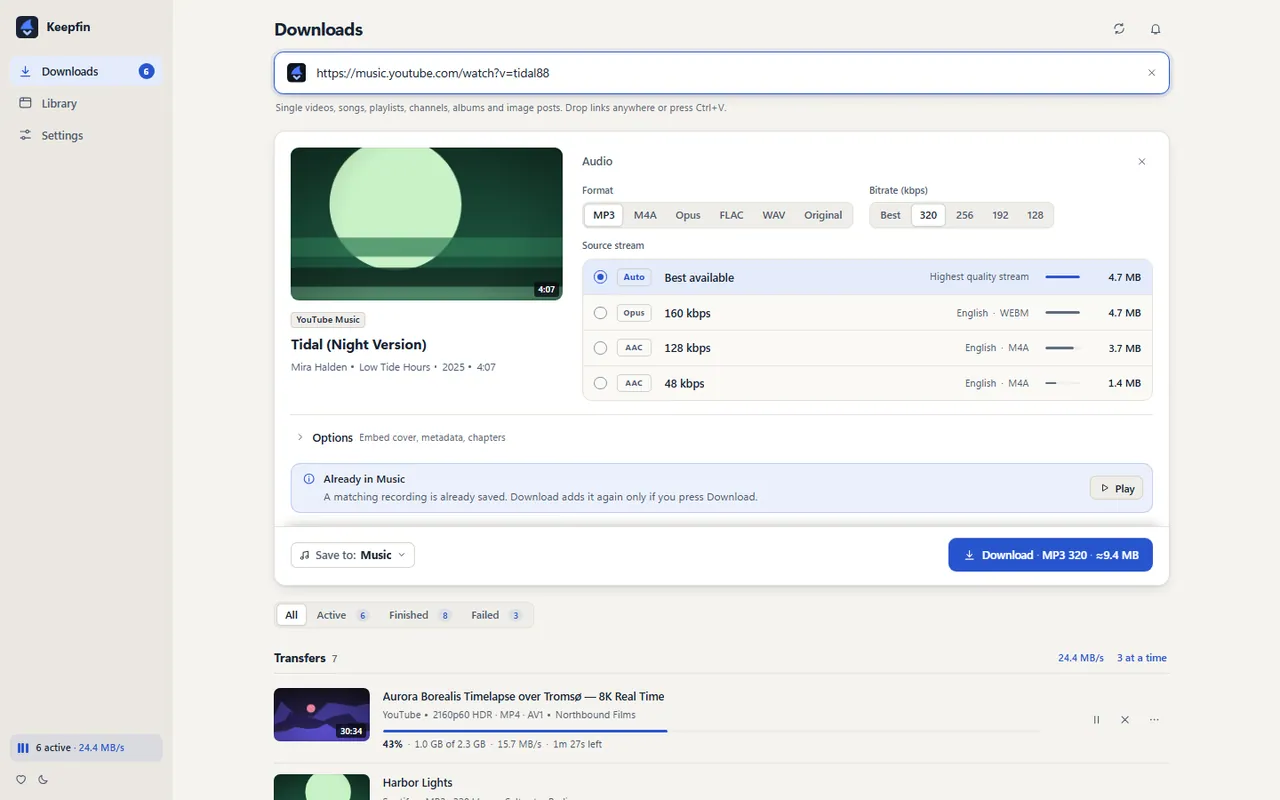The width and height of the screenshot is (1280, 800).
Task: Open notifications bell icon
Action: 1155,29
